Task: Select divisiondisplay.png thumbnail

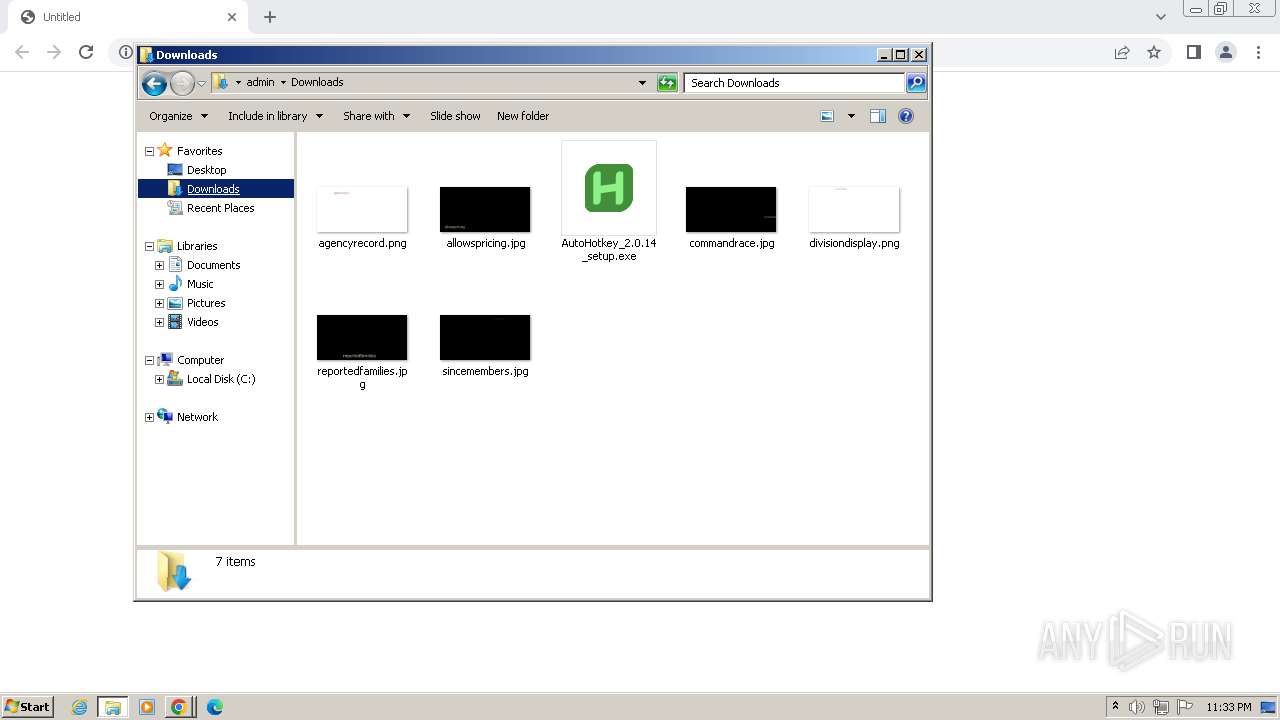Action: pyautogui.click(x=854, y=210)
